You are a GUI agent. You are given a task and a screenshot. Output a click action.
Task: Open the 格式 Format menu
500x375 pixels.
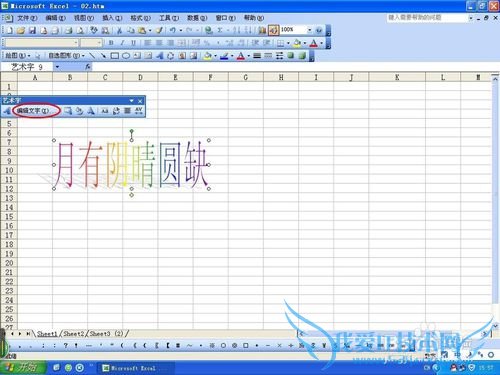[140, 18]
